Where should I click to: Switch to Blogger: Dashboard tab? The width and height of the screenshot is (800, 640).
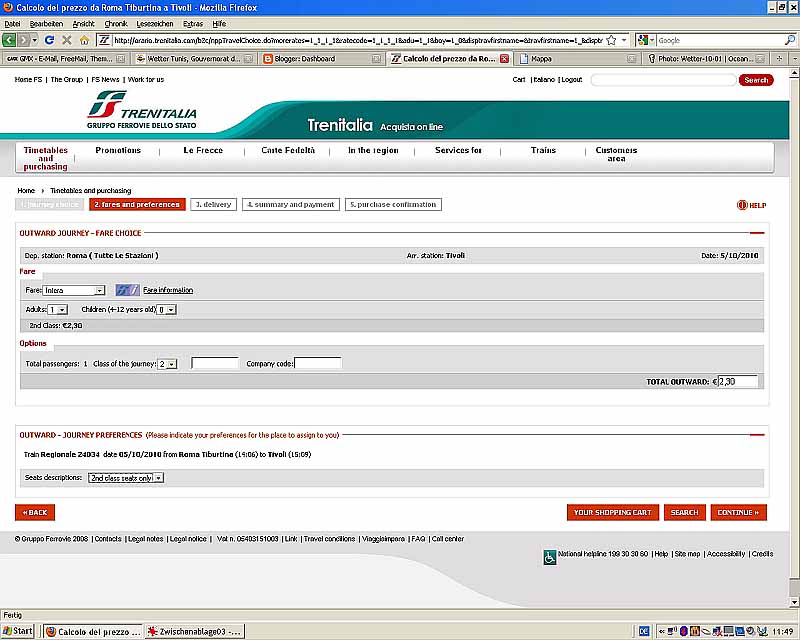pos(322,59)
